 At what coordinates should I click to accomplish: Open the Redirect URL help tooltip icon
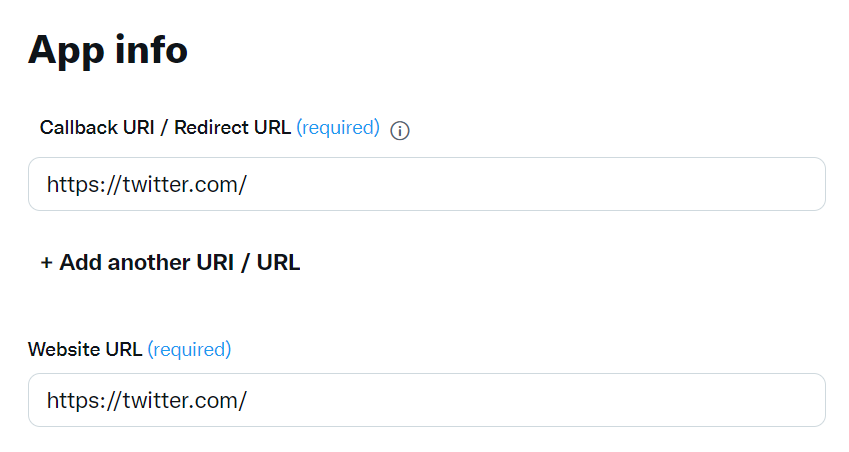(400, 130)
